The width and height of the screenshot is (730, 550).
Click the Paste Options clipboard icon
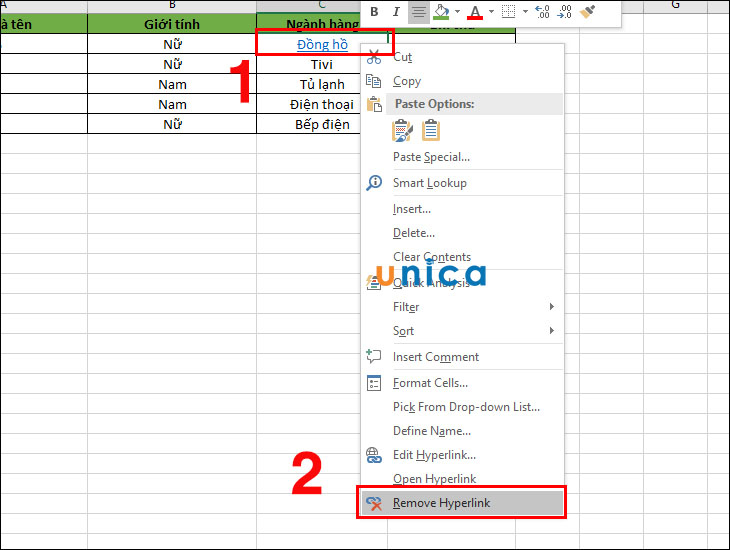click(x=374, y=104)
